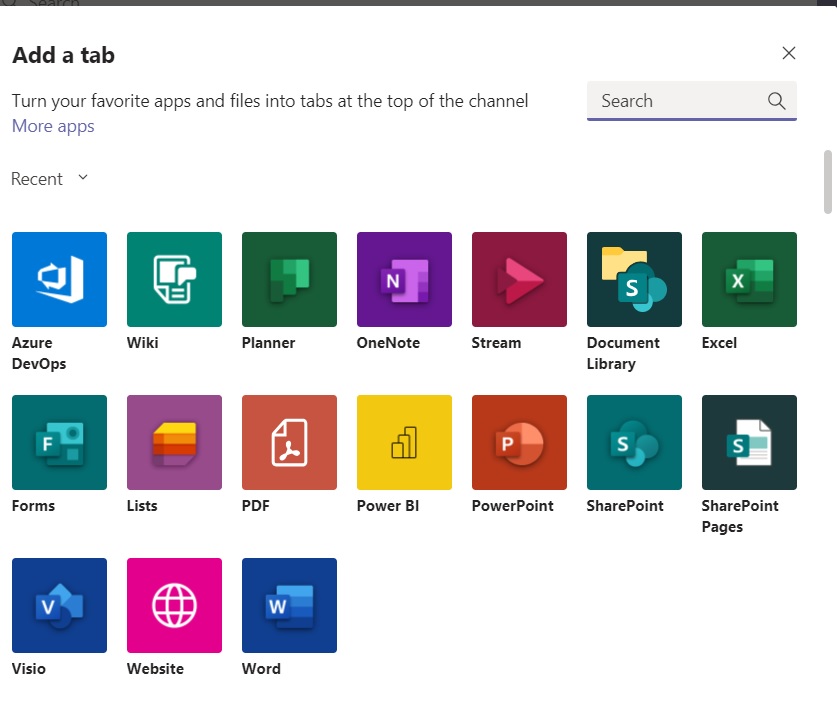Add an Excel tab

(x=749, y=279)
